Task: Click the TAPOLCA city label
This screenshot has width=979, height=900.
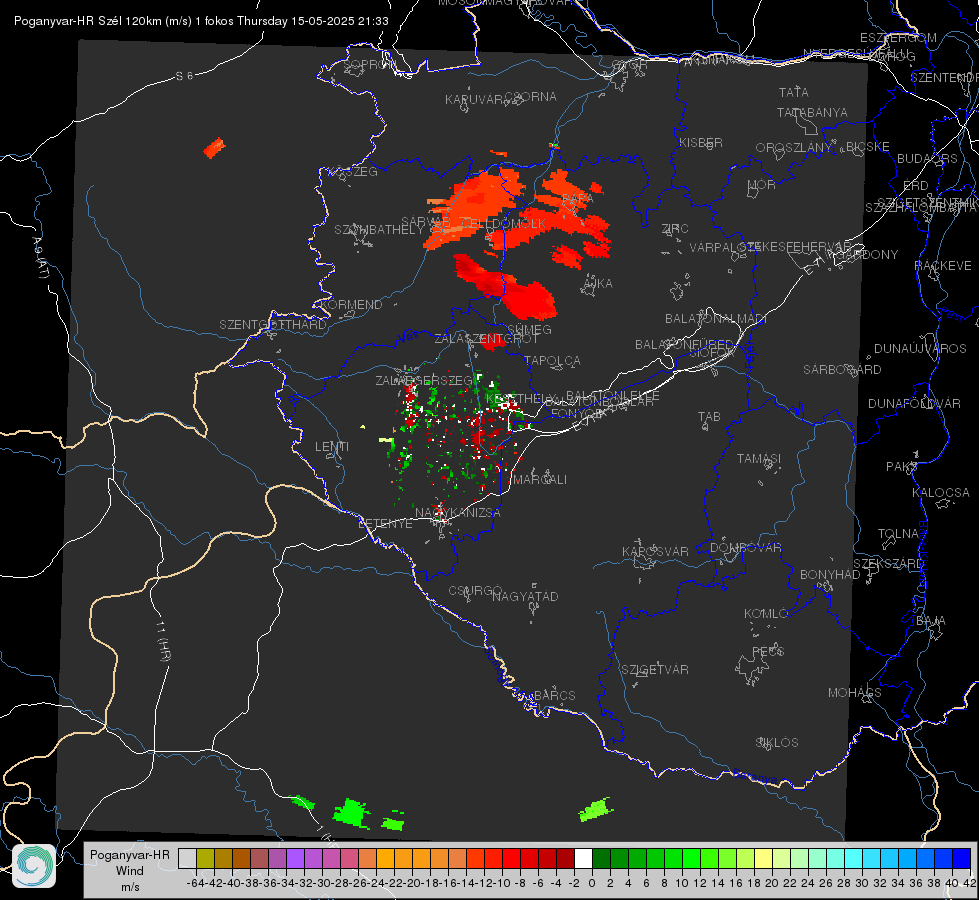Action: pyautogui.click(x=553, y=360)
